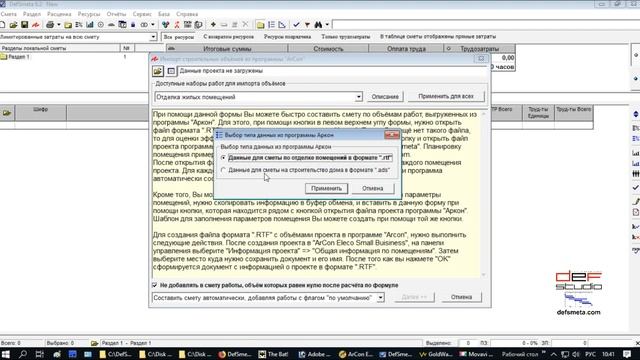The height and width of the screenshot is (360, 640).
Task: Click the Task View taskbar icon
Action: pos(40,354)
